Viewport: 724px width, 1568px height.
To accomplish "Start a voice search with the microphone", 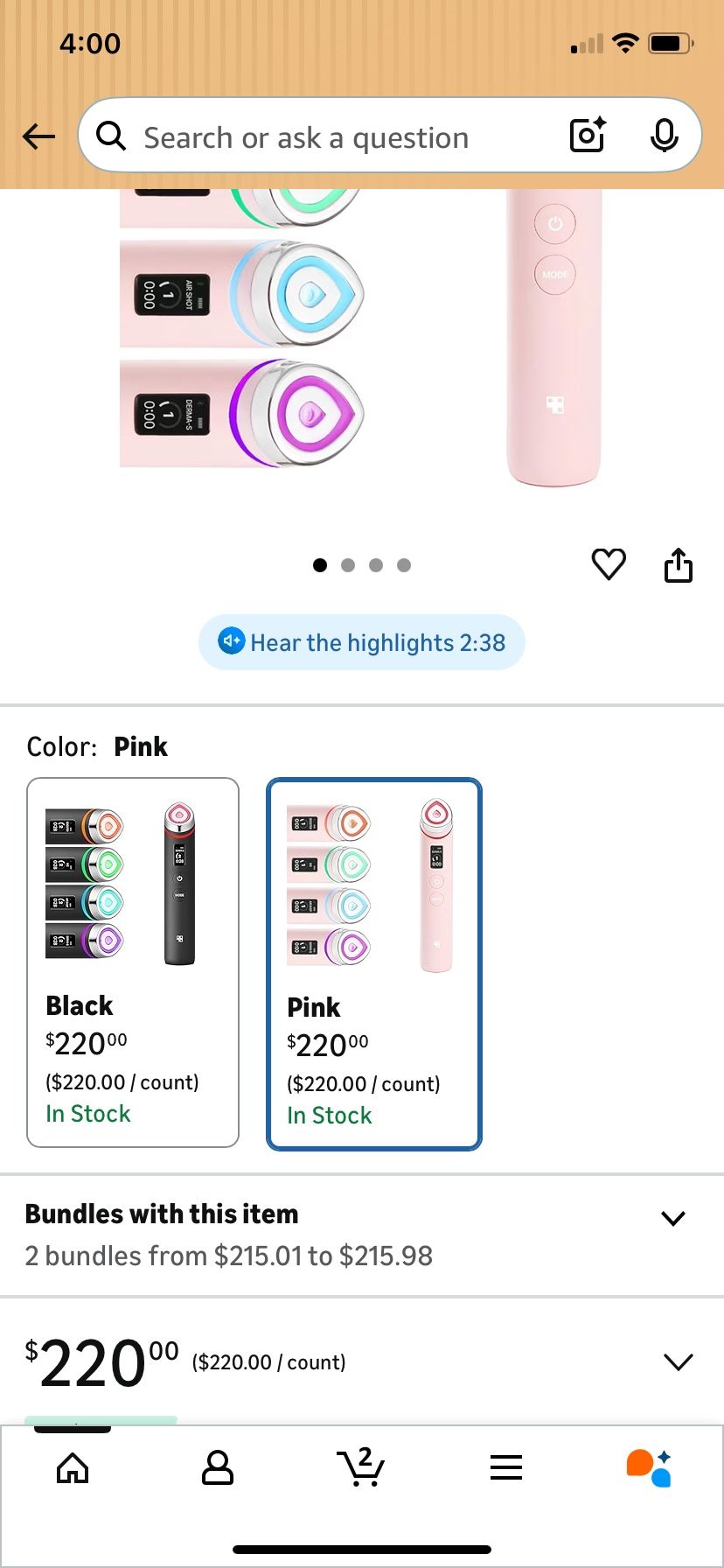I will pos(665,136).
